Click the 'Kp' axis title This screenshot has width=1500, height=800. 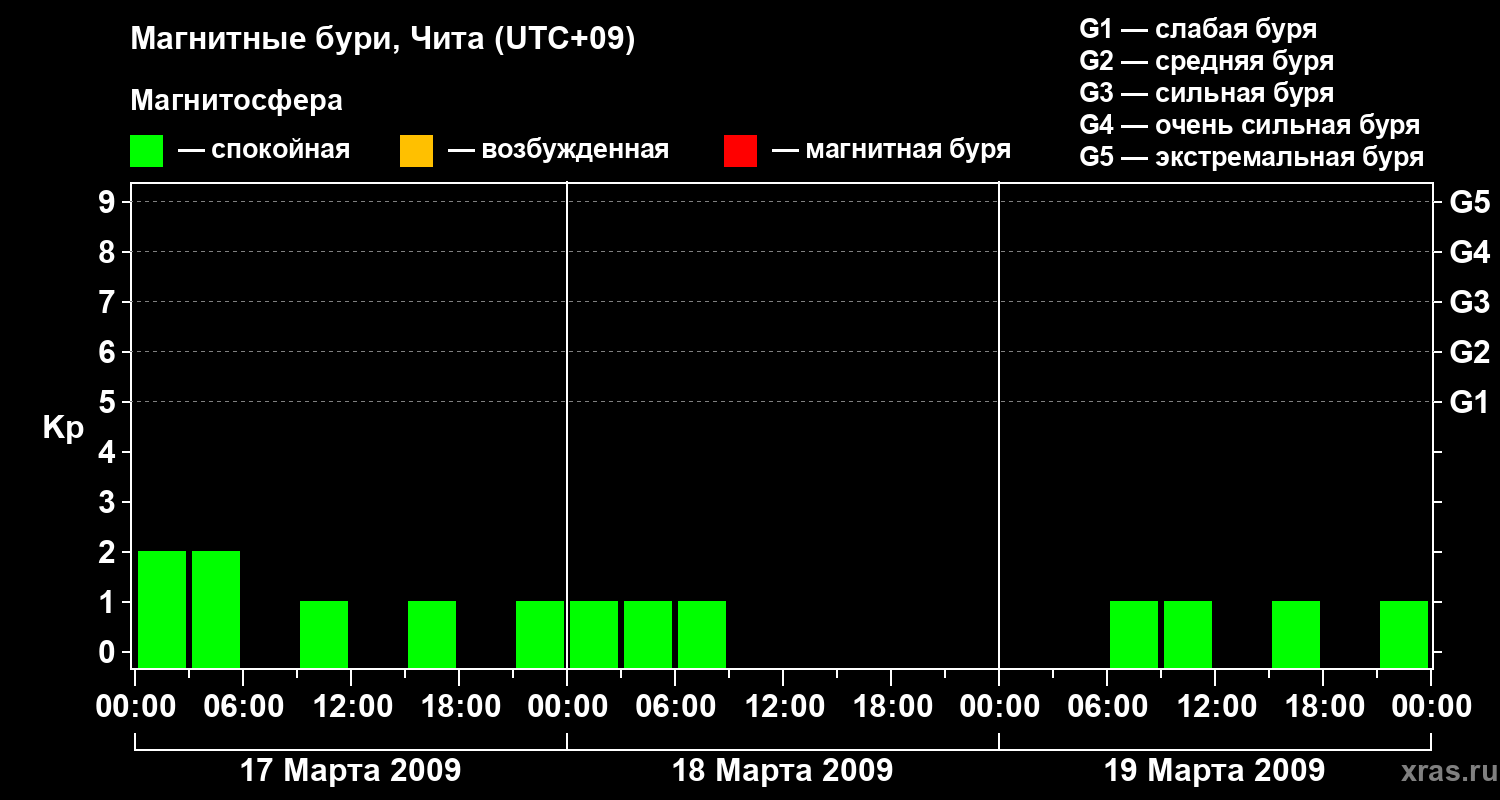tap(64, 429)
